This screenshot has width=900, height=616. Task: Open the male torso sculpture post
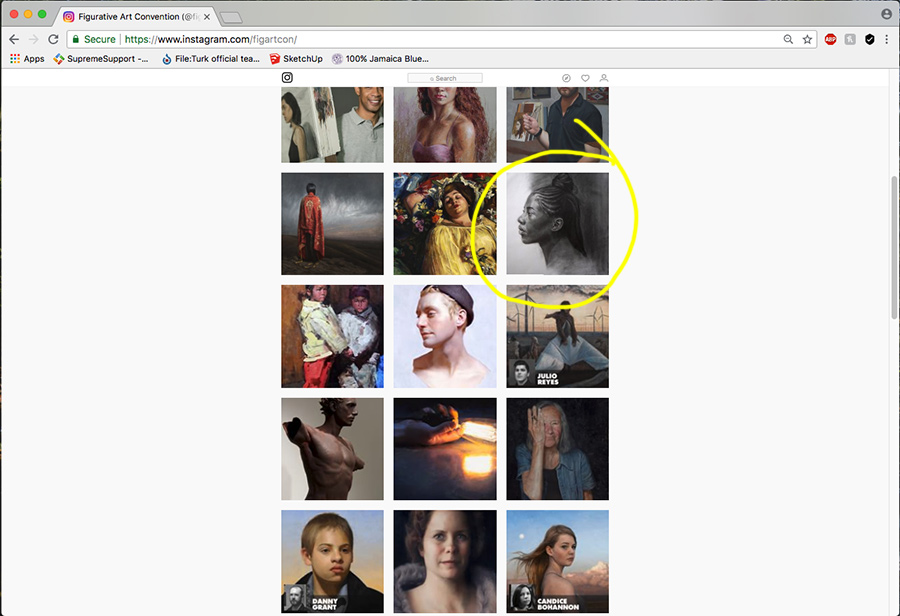tap(332, 449)
